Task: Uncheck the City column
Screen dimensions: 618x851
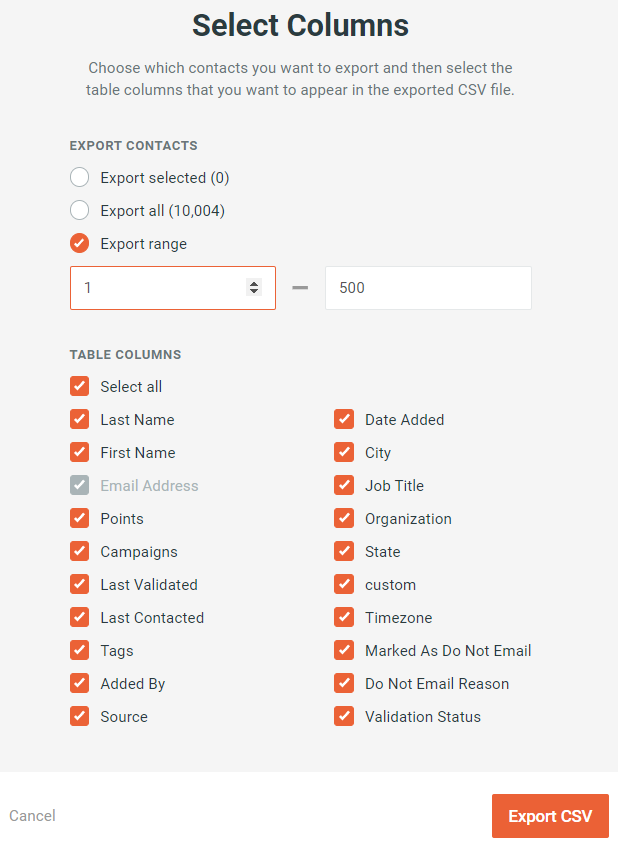Action: tap(343, 452)
